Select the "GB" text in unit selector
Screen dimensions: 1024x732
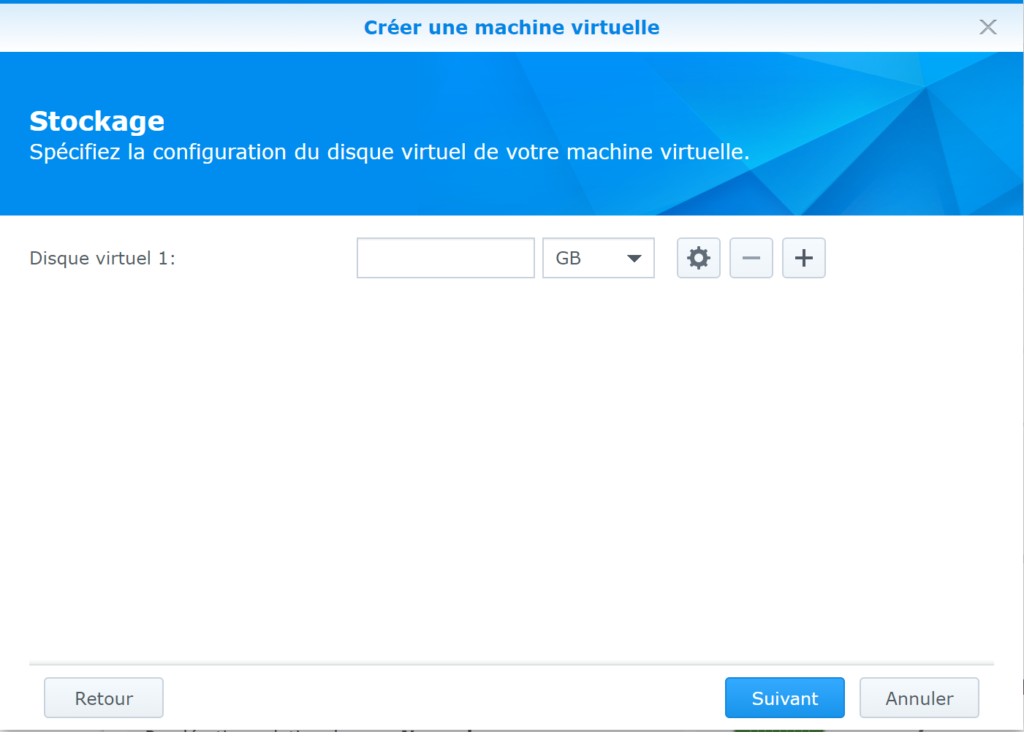pos(568,258)
